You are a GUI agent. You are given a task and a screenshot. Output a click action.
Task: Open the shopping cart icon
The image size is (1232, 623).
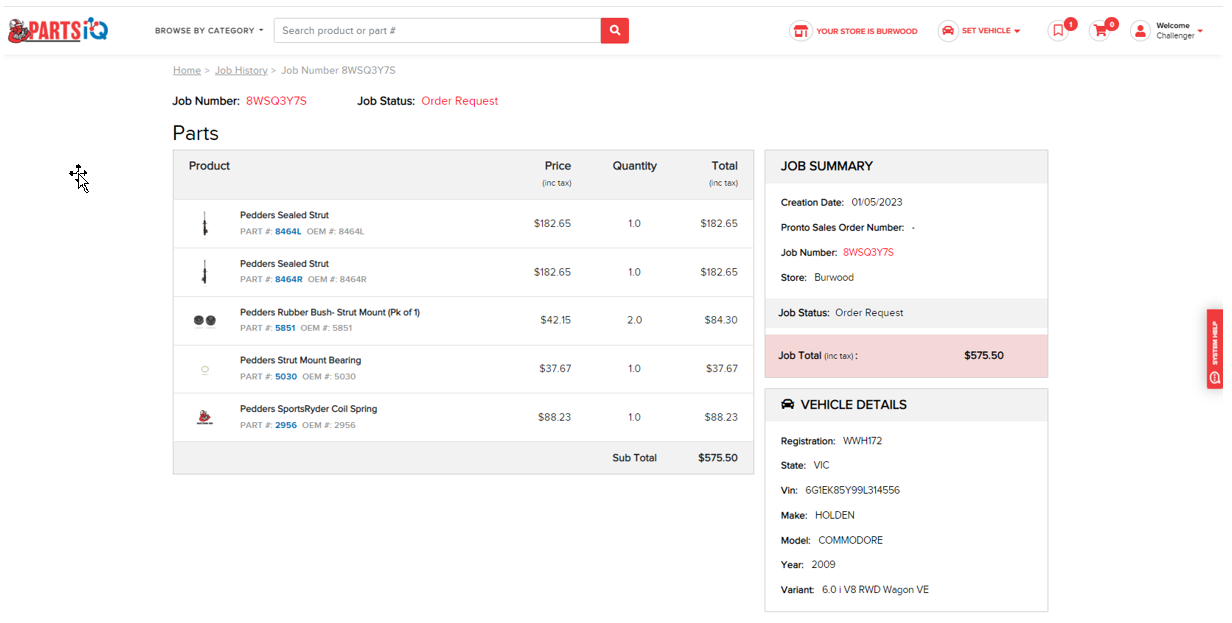(x=1100, y=31)
